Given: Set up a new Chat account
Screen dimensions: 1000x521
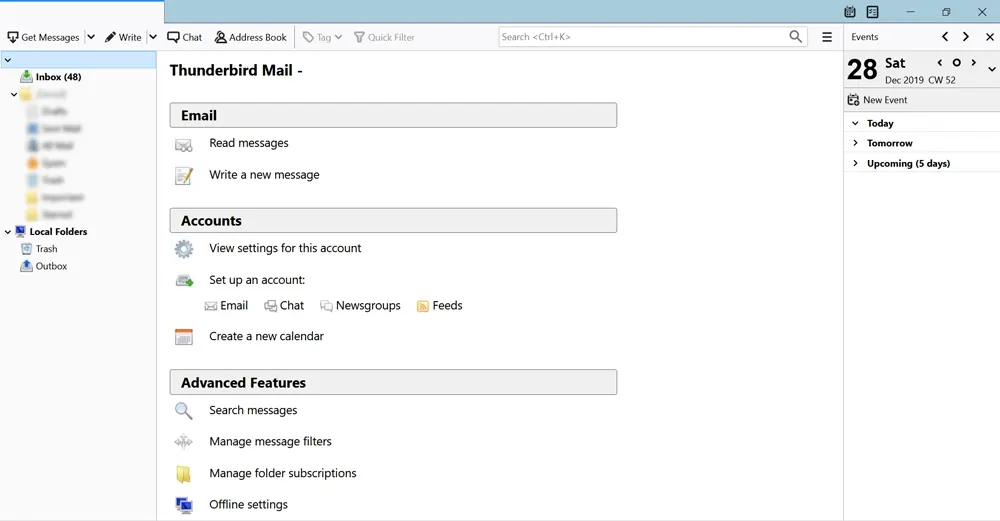Looking at the screenshot, I should [284, 305].
